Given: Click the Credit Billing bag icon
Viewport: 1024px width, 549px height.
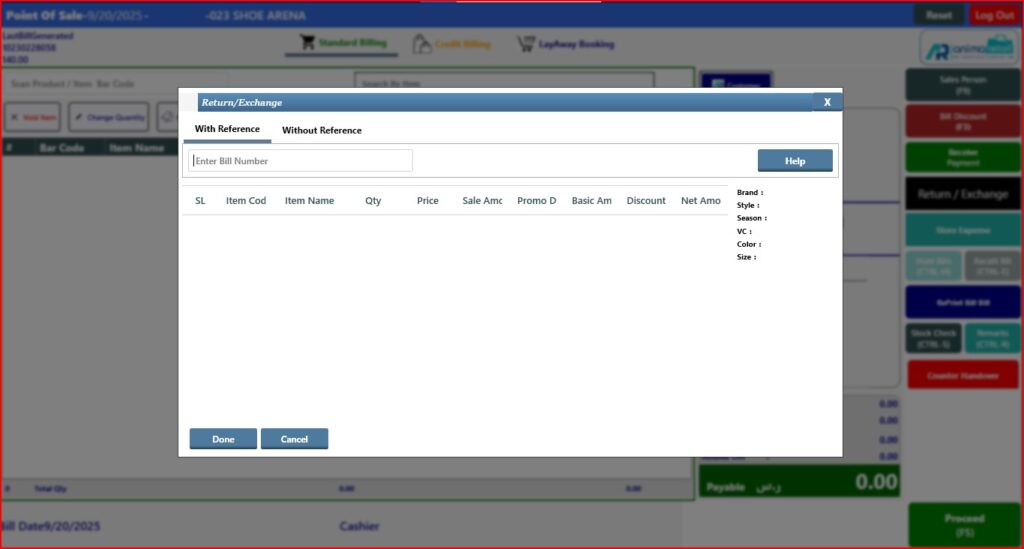Looking at the screenshot, I should point(422,44).
